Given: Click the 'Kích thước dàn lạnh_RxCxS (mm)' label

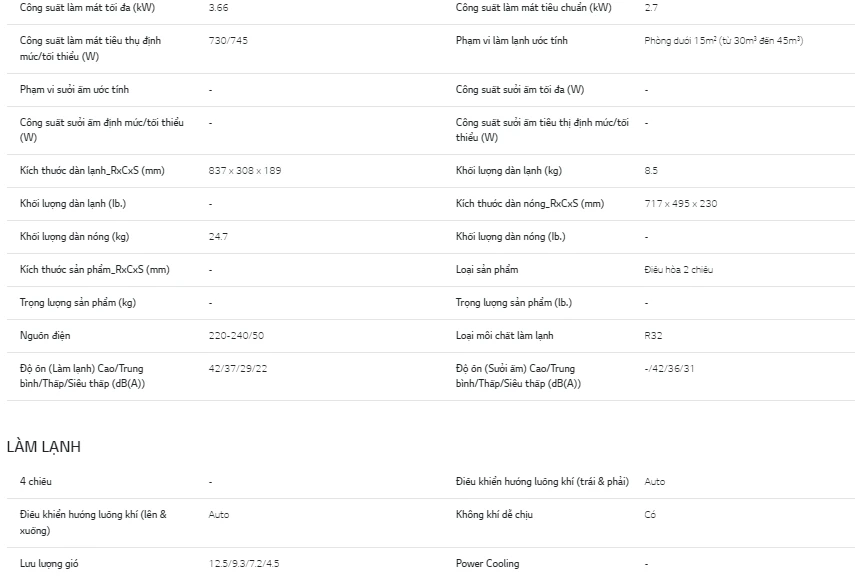Looking at the screenshot, I should (92, 171).
